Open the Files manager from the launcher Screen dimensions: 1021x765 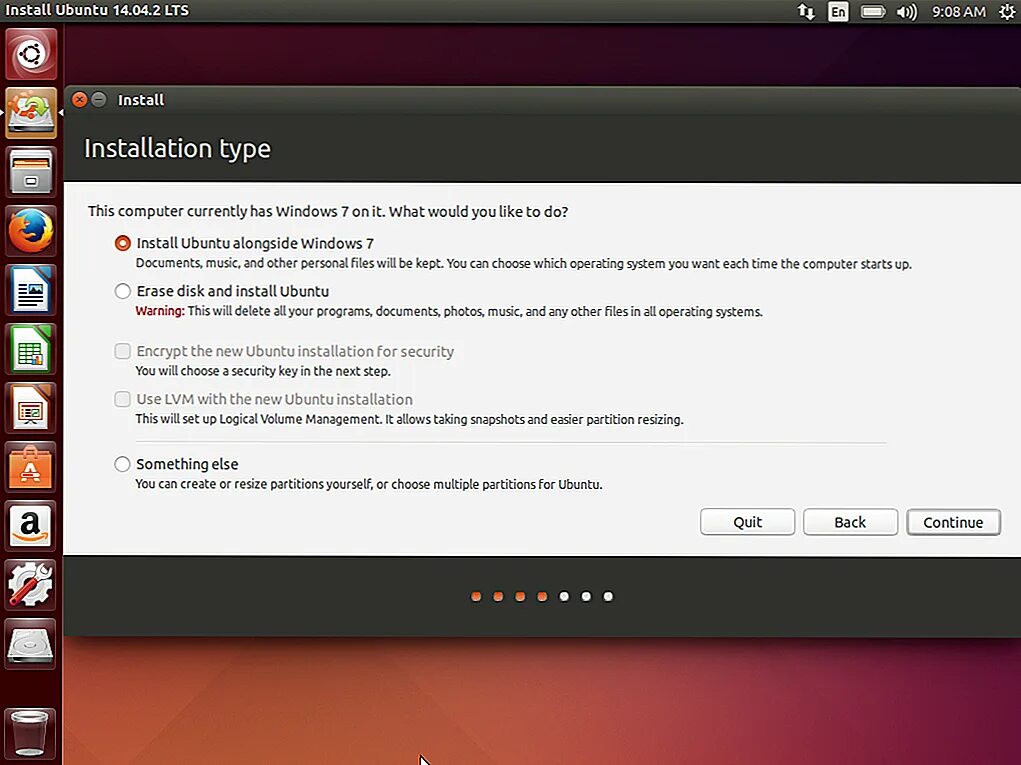(31, 172)
